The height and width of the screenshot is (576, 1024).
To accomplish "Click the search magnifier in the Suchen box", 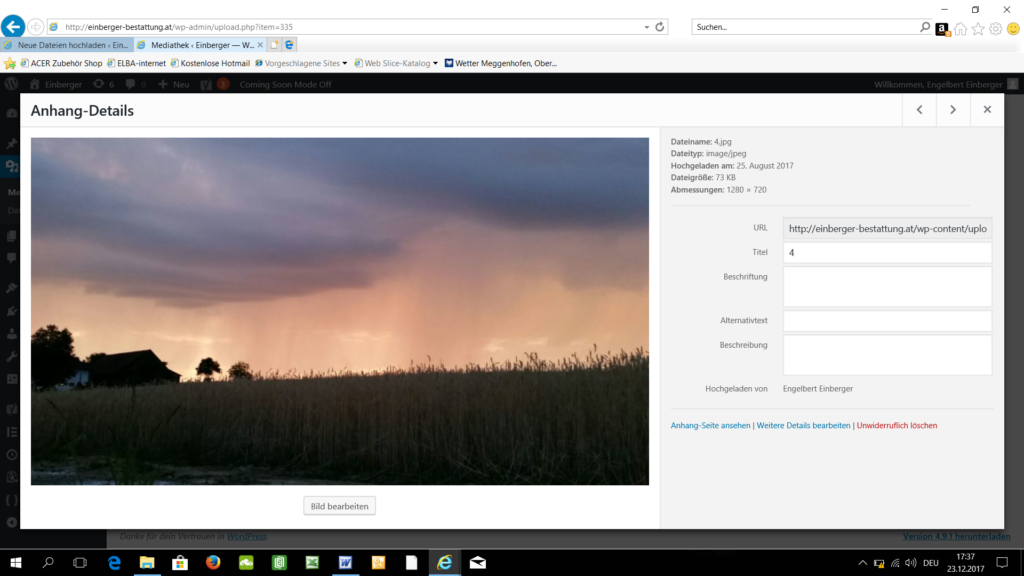I will (925, 27).
